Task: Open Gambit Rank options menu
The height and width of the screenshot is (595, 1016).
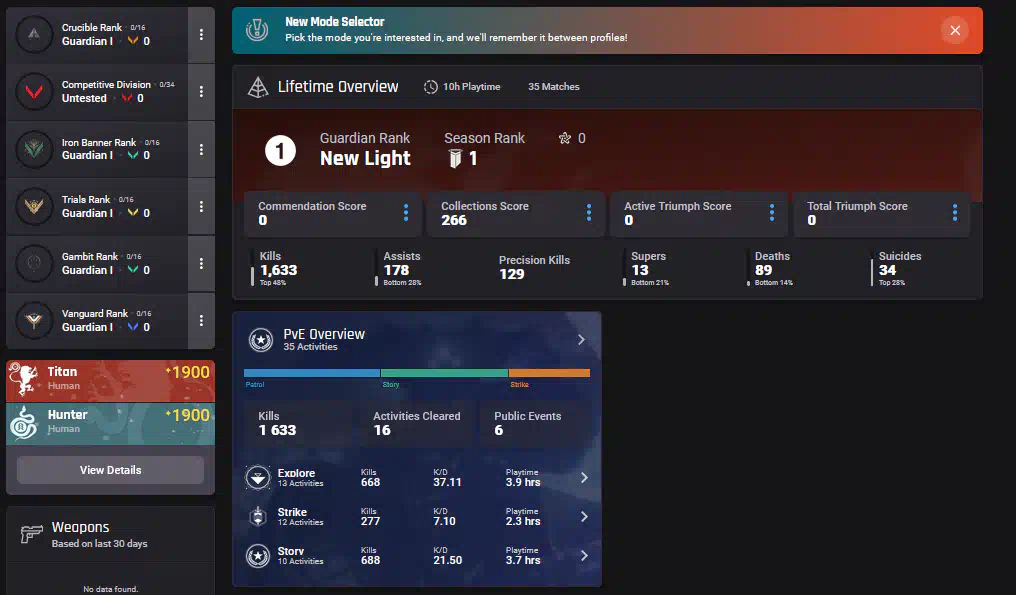Action: click(202, 262)
